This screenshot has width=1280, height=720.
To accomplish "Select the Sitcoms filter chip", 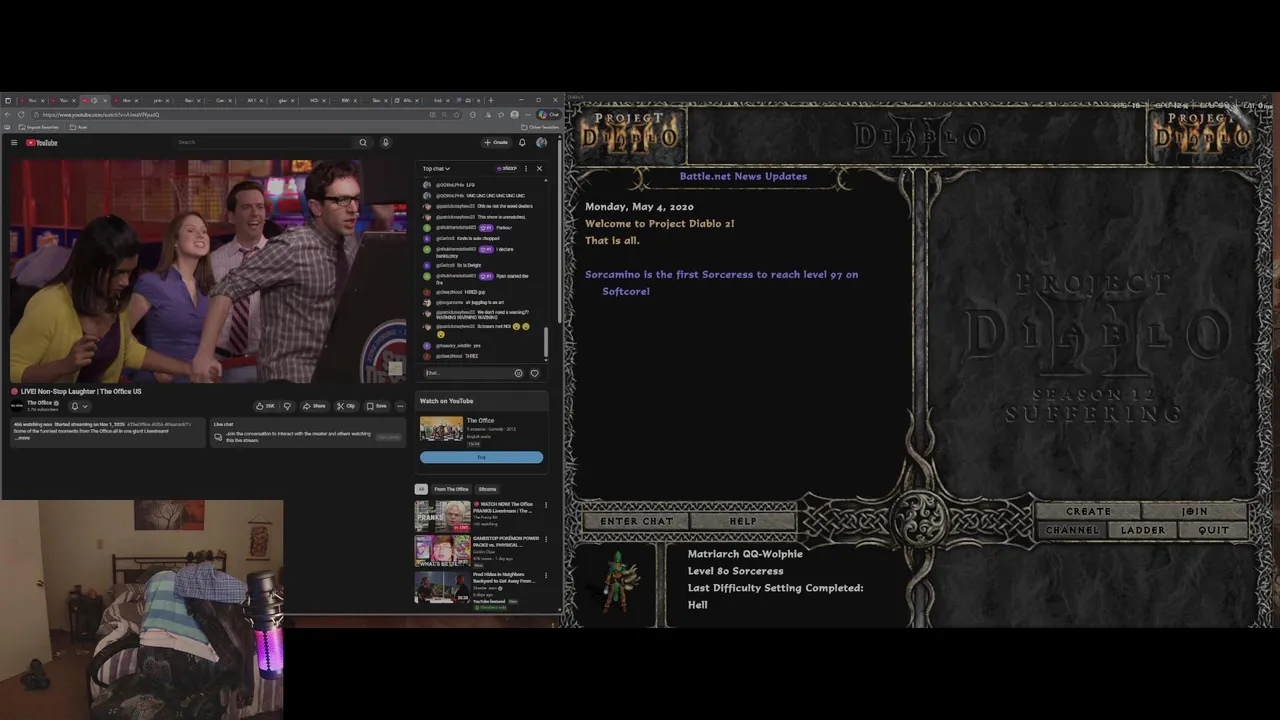I will [487, 489].
